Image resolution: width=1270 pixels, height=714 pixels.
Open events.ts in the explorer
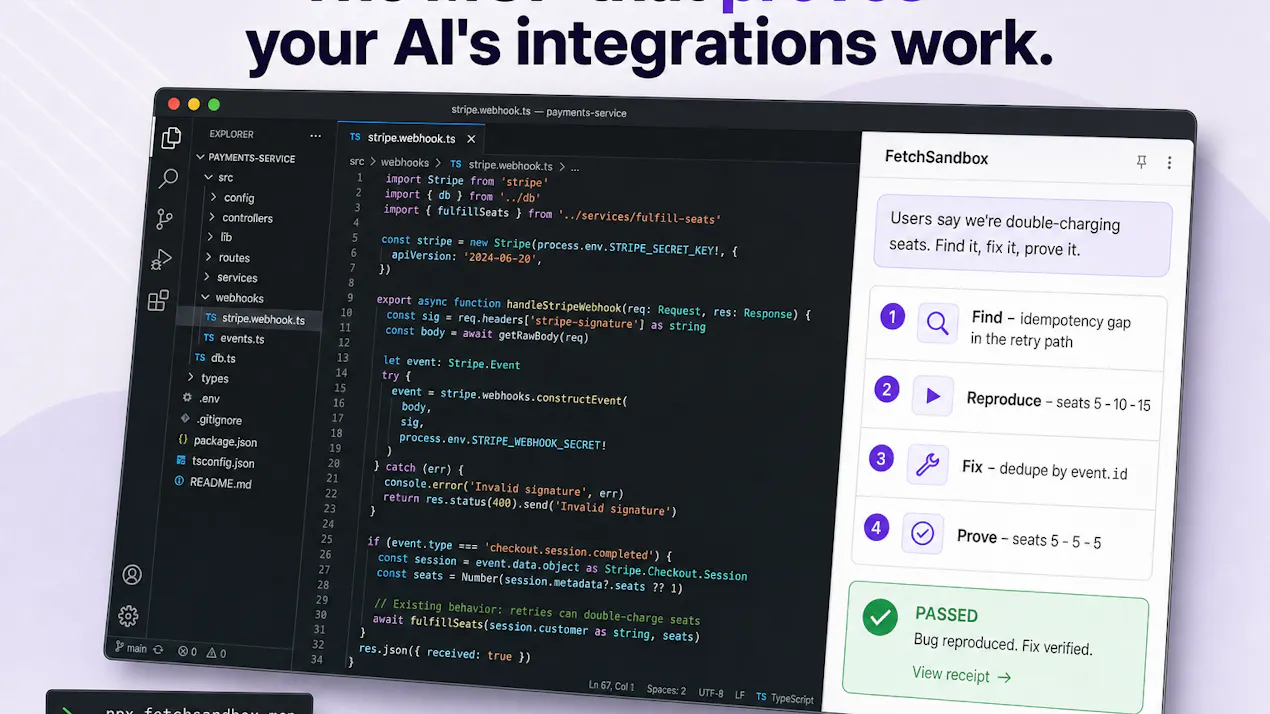click(234, 338)
